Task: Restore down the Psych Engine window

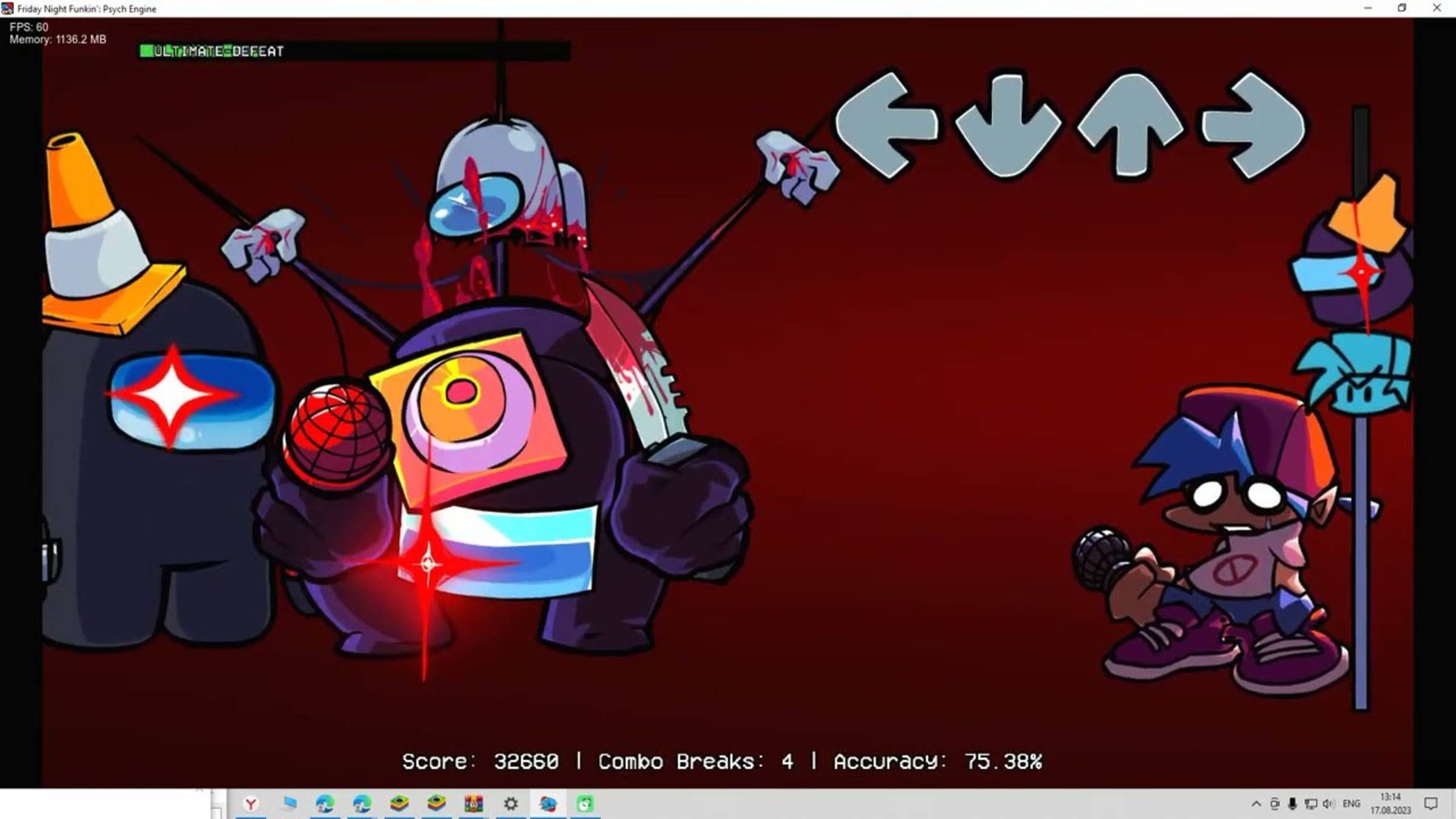Action: (x=1402, y=8)
